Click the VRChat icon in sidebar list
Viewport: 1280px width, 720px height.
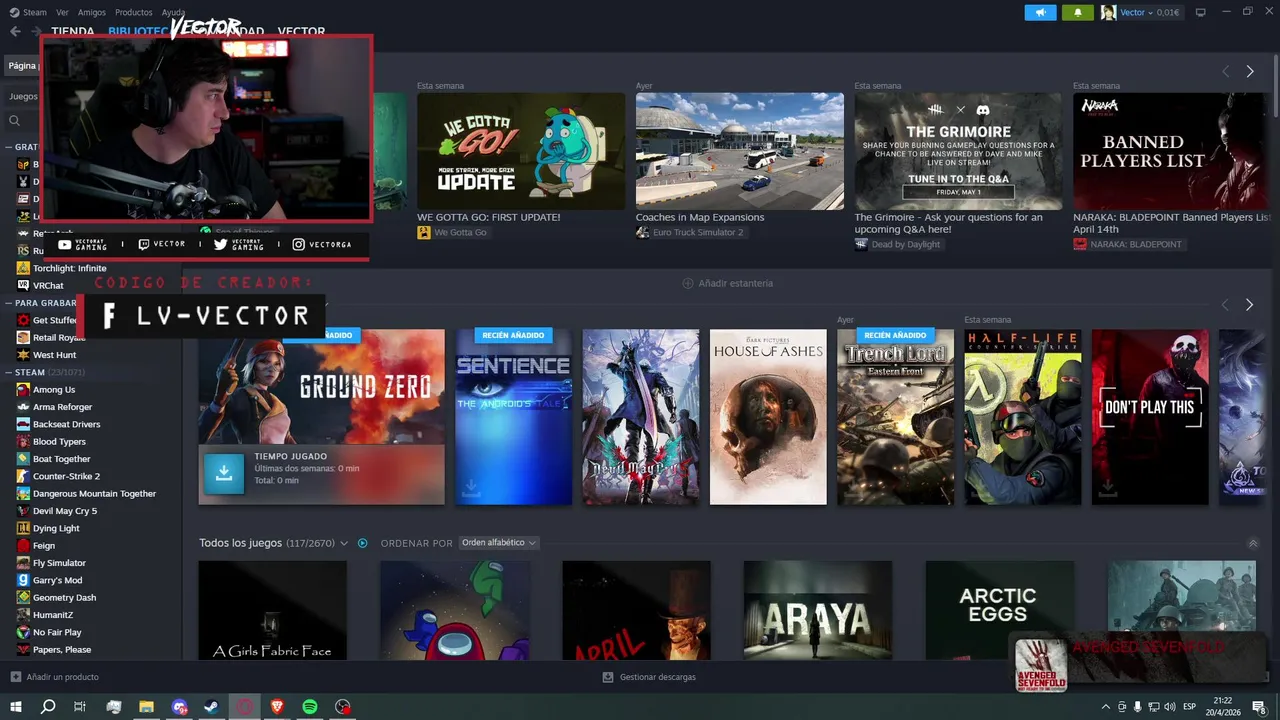(23, 285)
